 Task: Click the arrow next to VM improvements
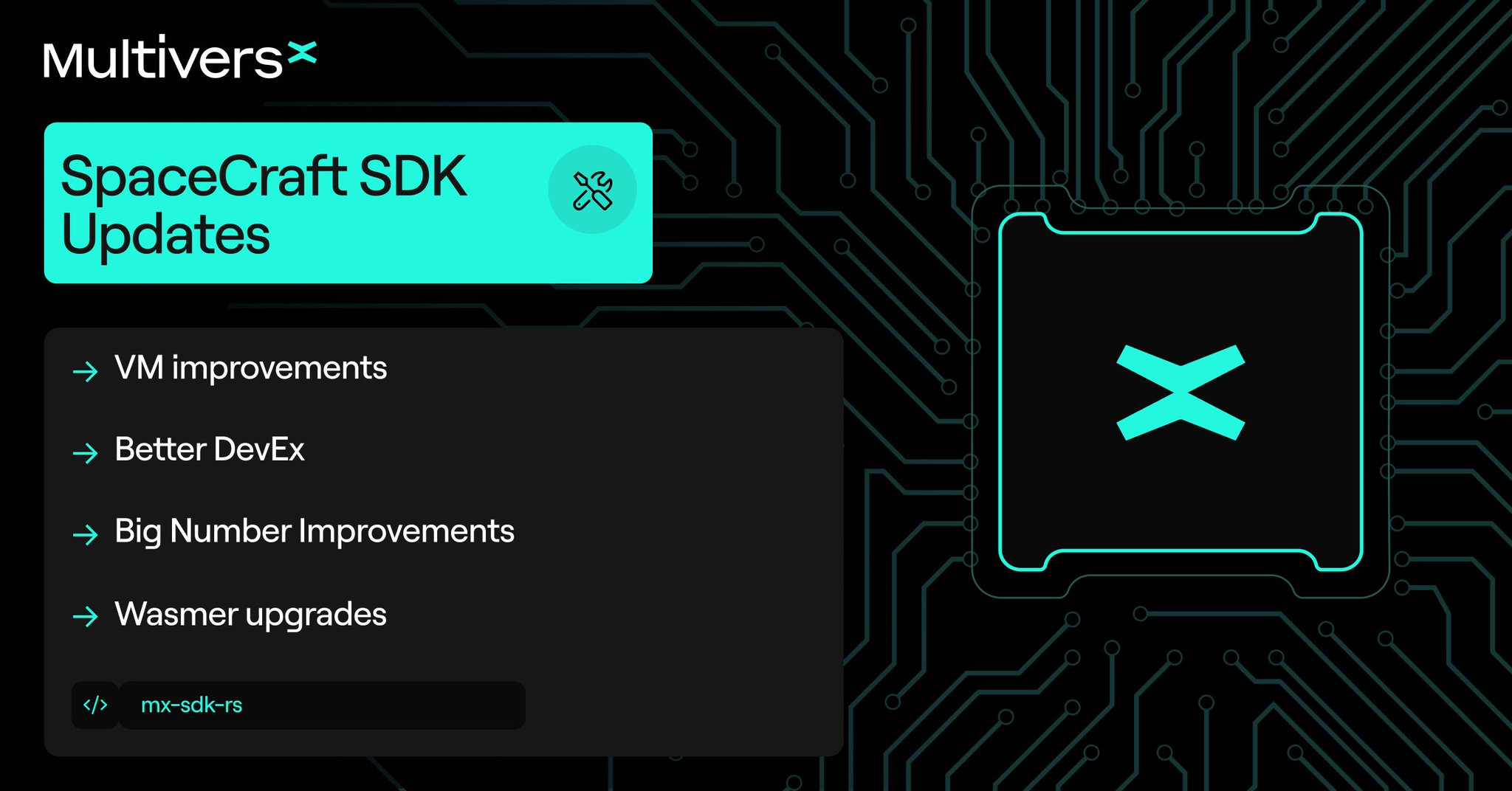(86, 370)
